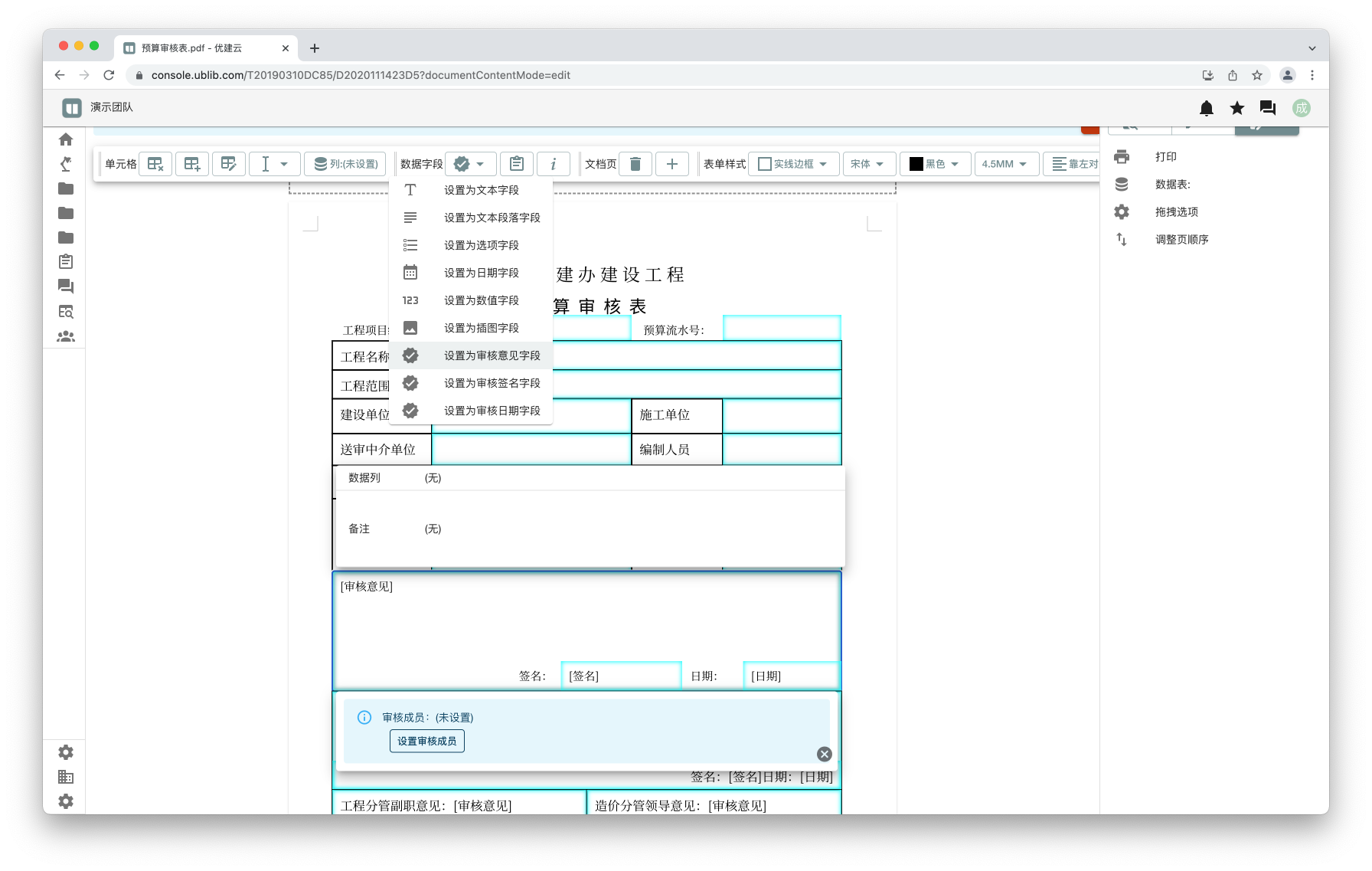Click 列:(未设置) column button
Viewport: 1372px width, 871px height.
point(346,164)
